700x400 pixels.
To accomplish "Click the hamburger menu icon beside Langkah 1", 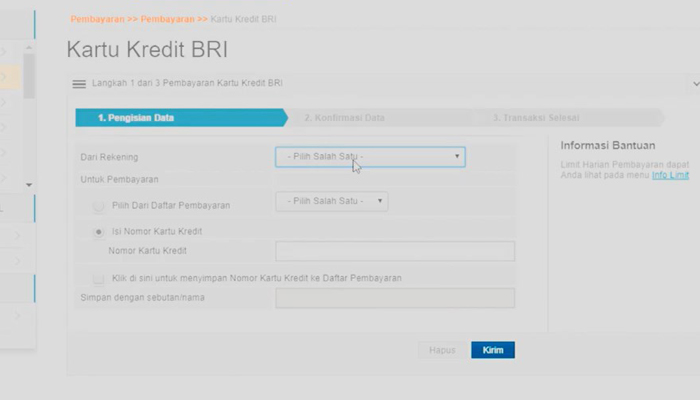I will (x=79, y=84).
